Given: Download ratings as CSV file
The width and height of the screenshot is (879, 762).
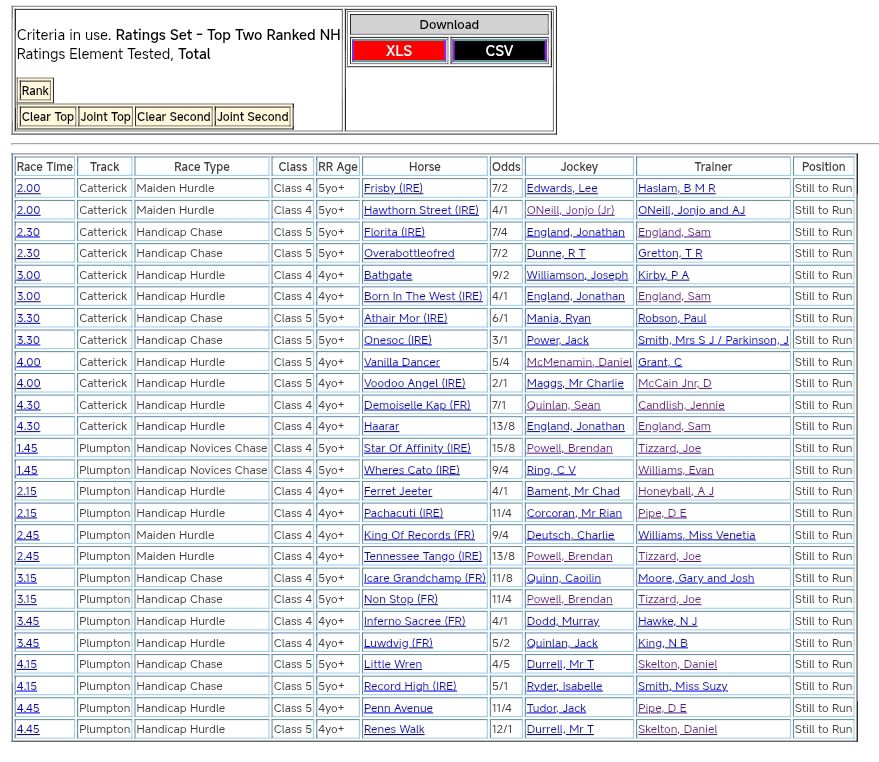Looking at the screenshot, I should coord(499,51).
